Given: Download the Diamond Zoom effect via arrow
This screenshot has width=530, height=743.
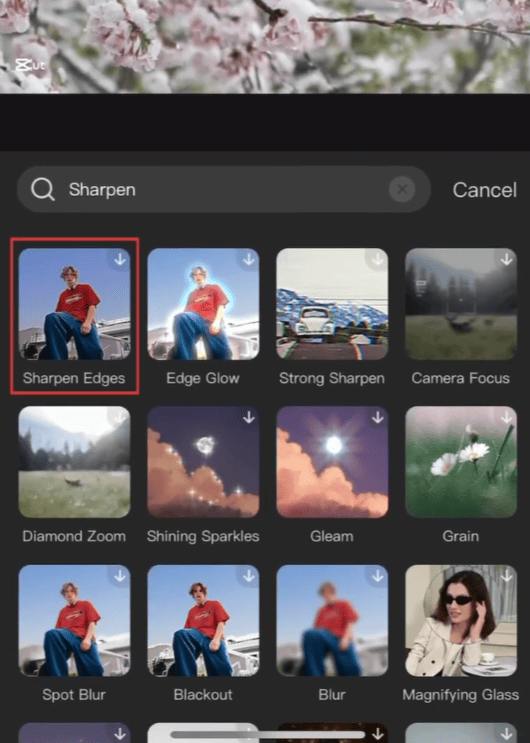Looking at the screenshot, I should click(x=120, y=417).
